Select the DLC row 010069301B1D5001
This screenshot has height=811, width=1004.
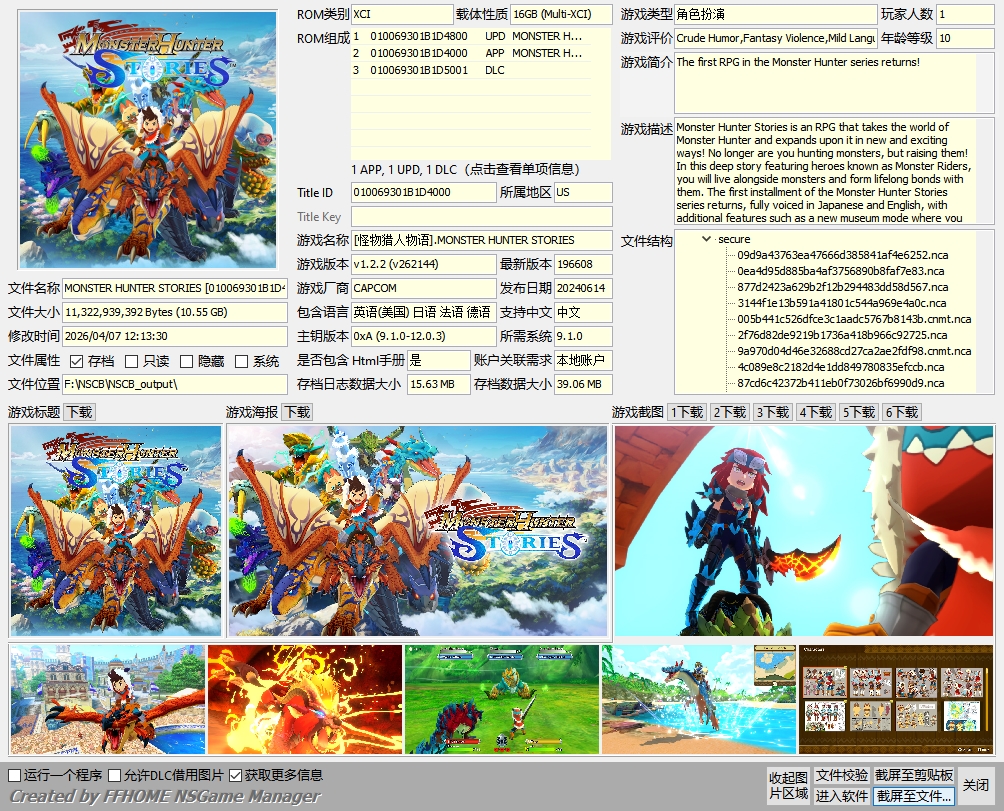click(471, 70)
